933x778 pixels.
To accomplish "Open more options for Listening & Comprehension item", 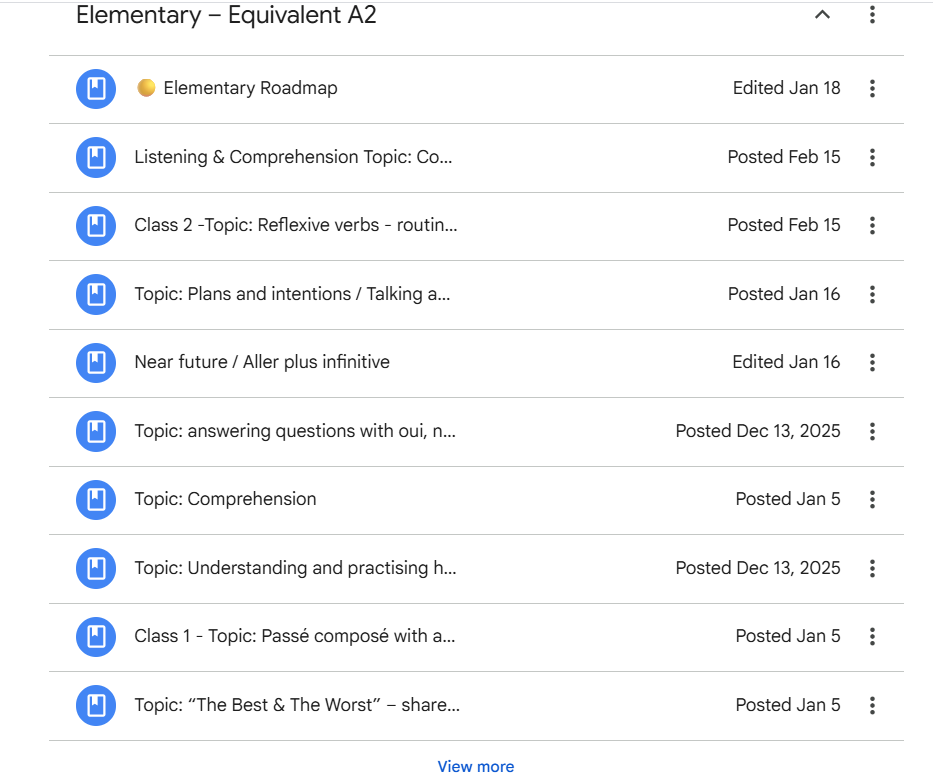I will 872,157.
